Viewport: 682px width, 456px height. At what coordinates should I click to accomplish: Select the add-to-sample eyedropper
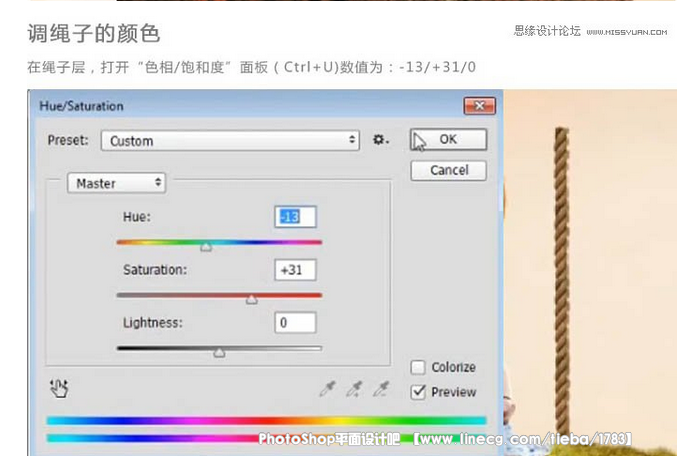tap(354, 389)
